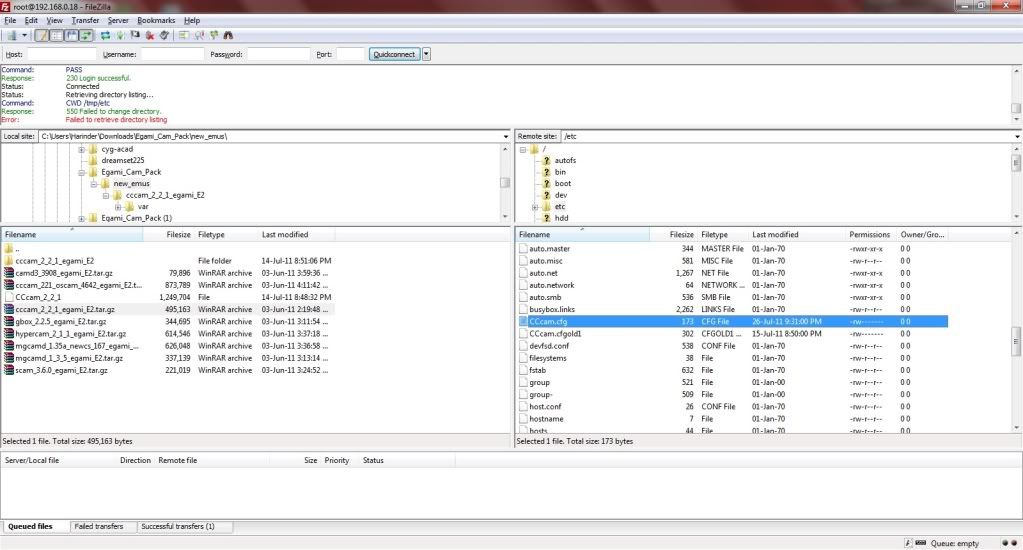Focus the Username input field
1023x550 pixels.
pos(172,54)
